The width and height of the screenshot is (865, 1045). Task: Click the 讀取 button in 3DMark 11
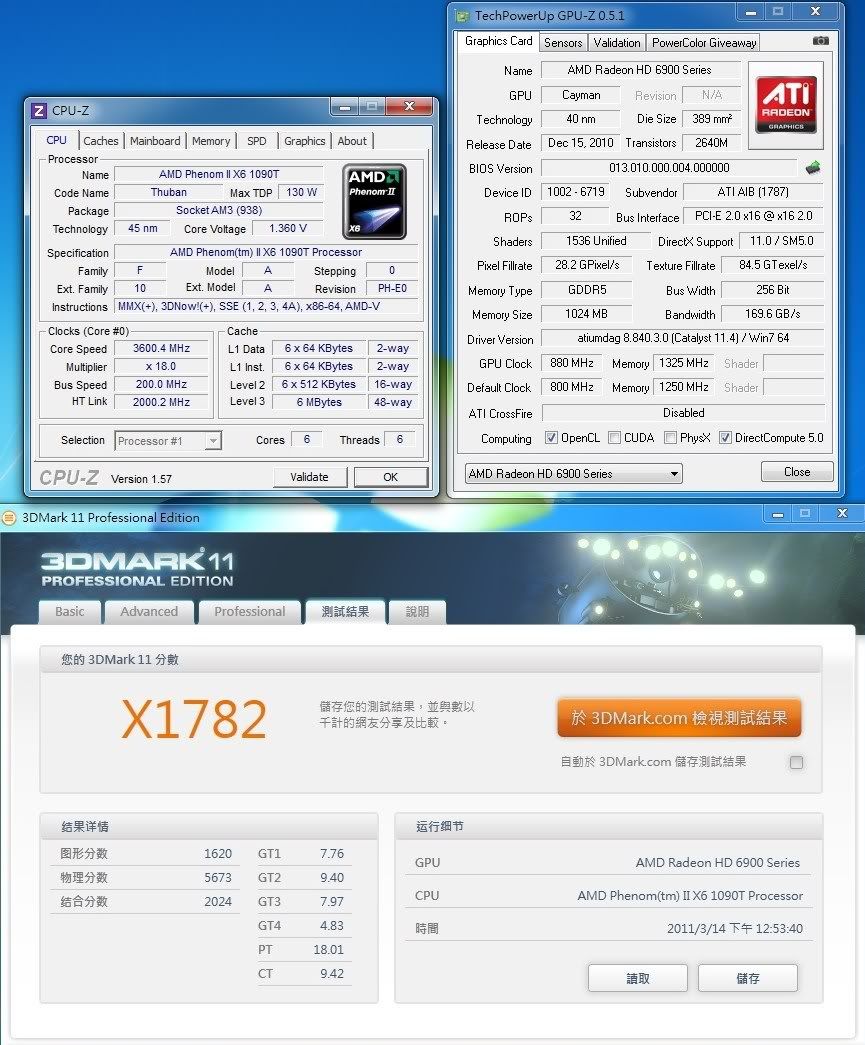coord(638,978)
